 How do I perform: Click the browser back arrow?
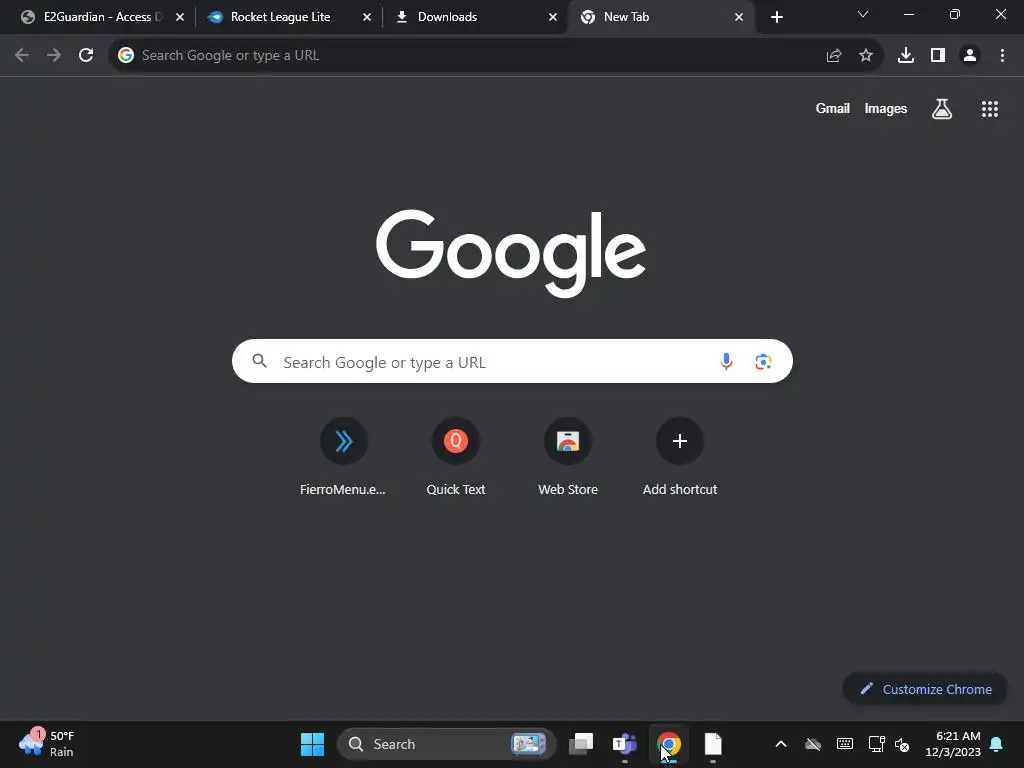point(22,56)
